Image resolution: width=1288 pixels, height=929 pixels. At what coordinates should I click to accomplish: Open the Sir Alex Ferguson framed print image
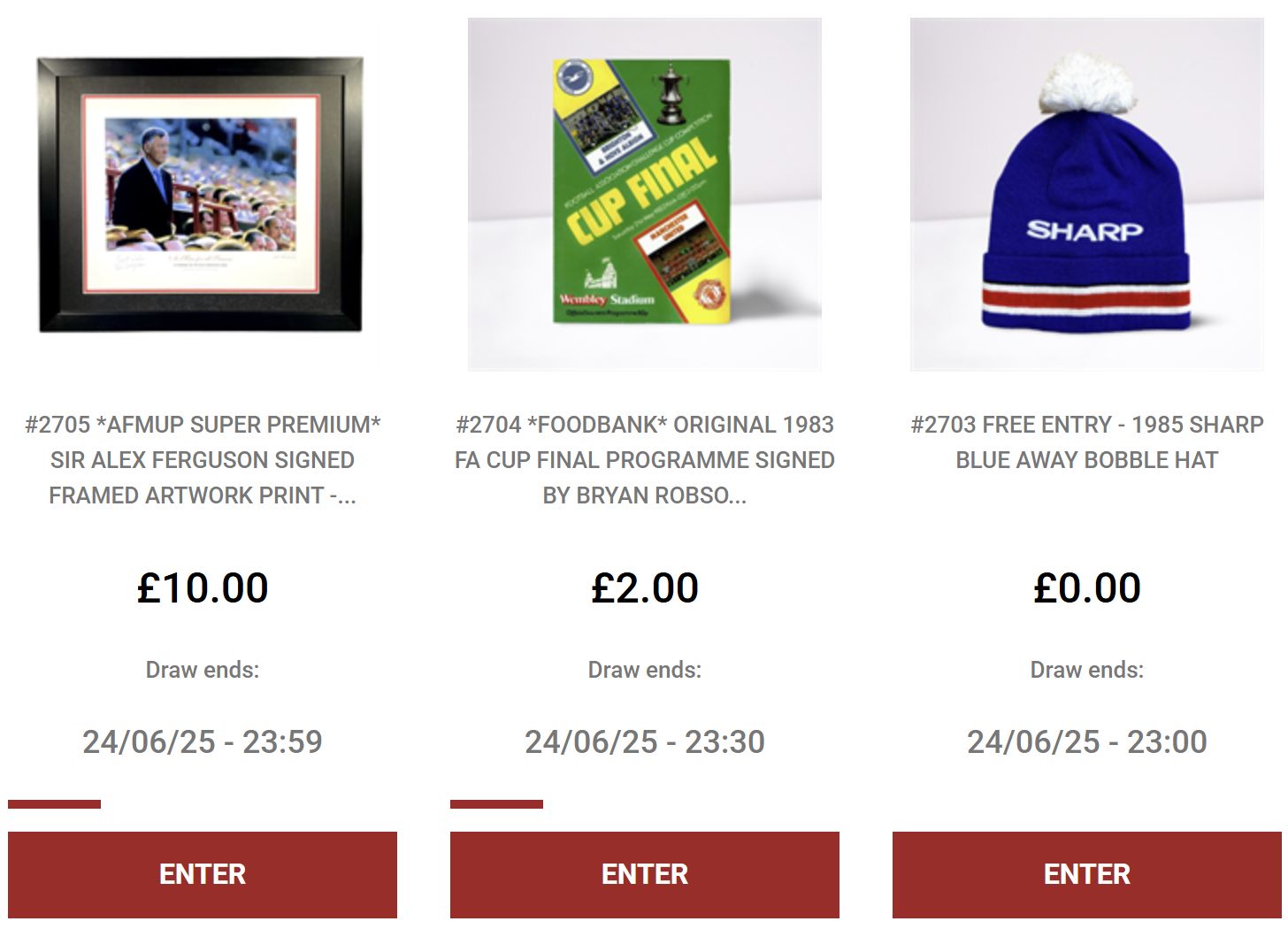(x=203, y=195)
